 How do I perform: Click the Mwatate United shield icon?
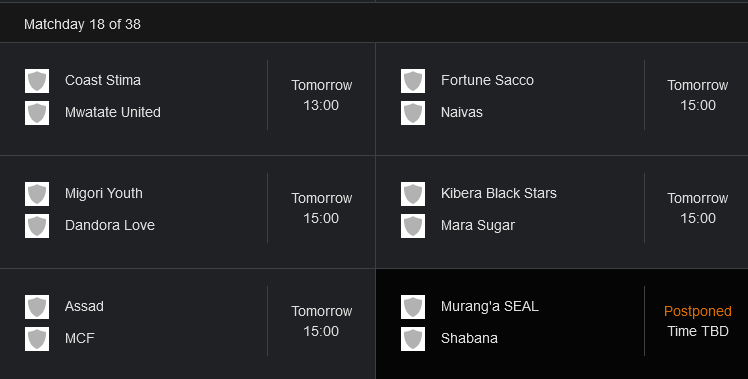[37, 113]
